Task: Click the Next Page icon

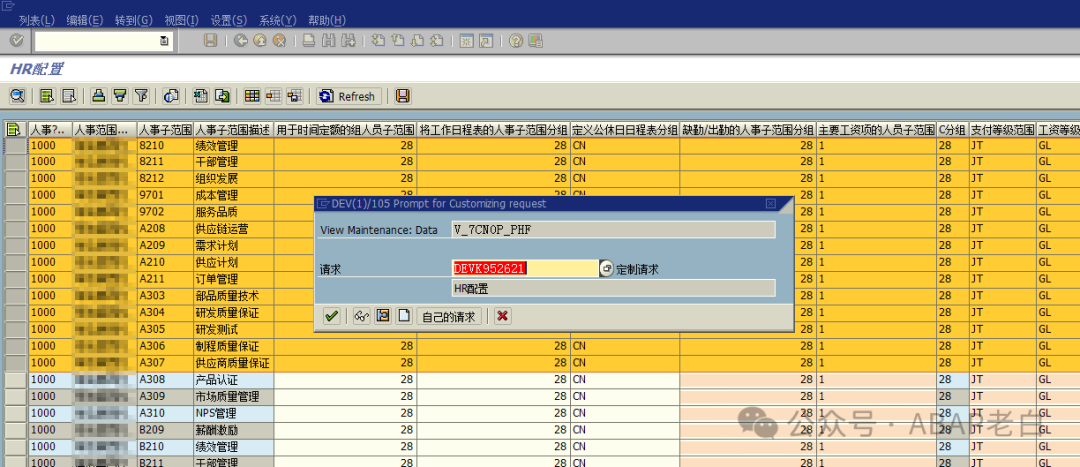Action: 417,41
